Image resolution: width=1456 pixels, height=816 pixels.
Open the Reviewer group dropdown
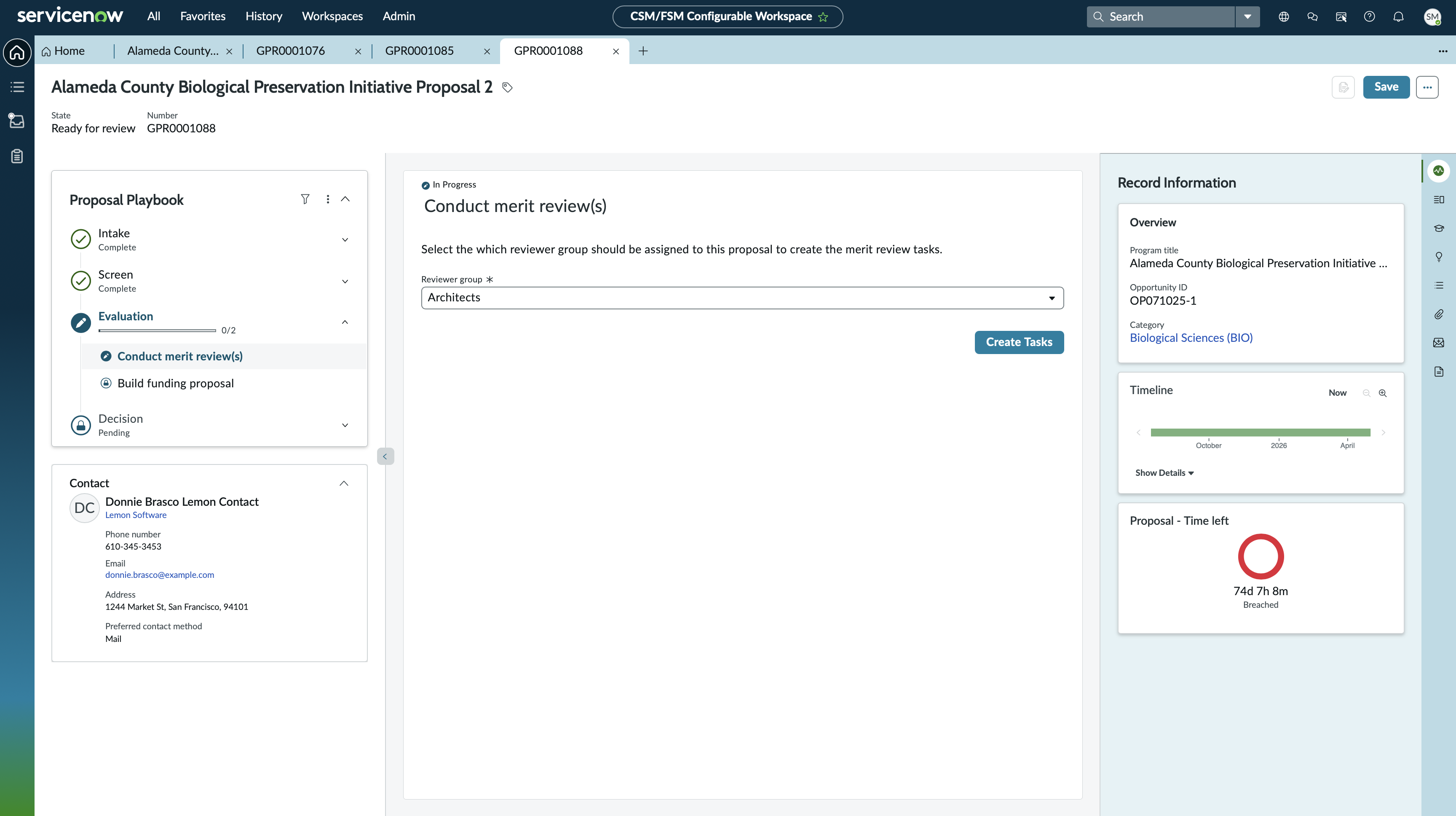[x=742, y=298]
